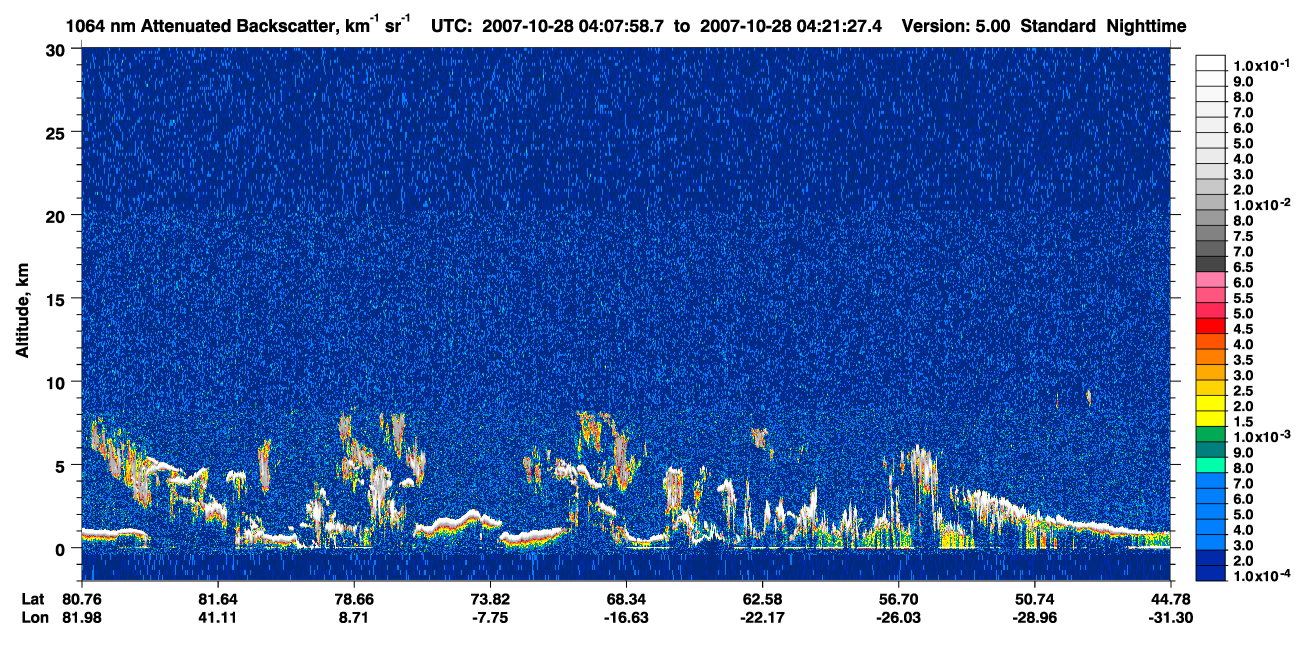
Task: Click the 'Lon' row label
Action: 34,617
